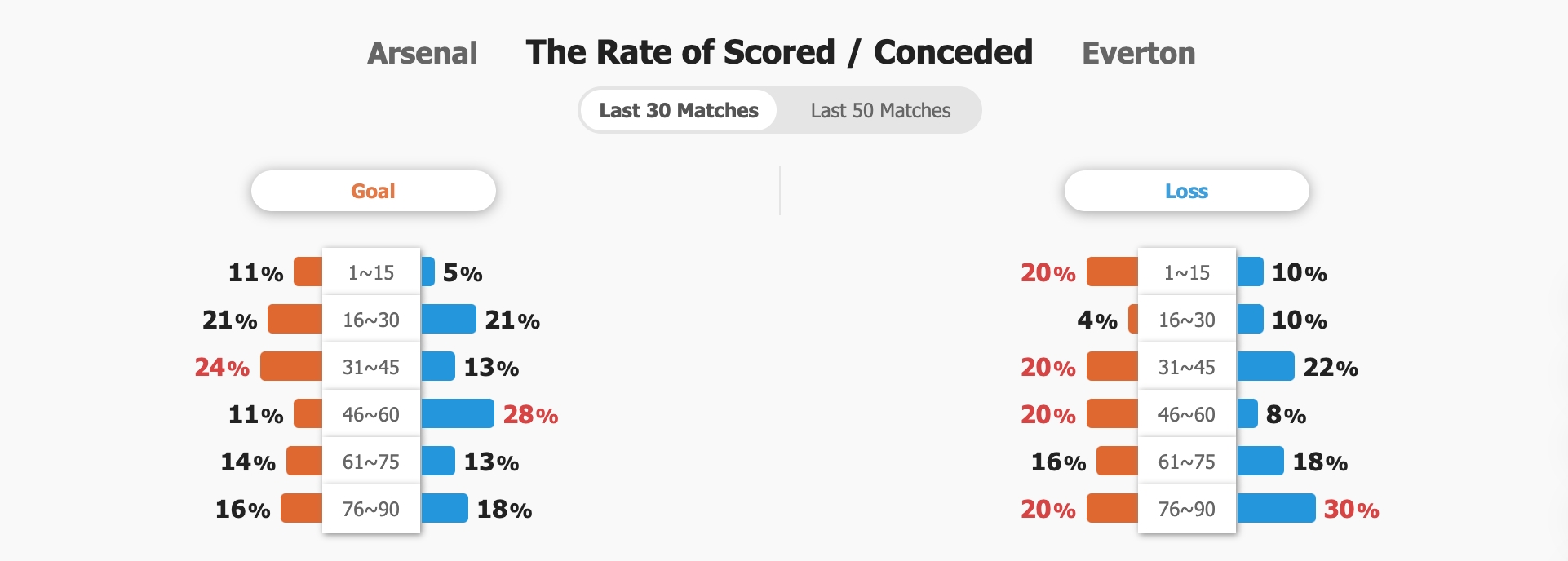Click The Rate of Scored / Conceded heading
The height and width of the screenshot is (561, 1568).
[779, 52]
